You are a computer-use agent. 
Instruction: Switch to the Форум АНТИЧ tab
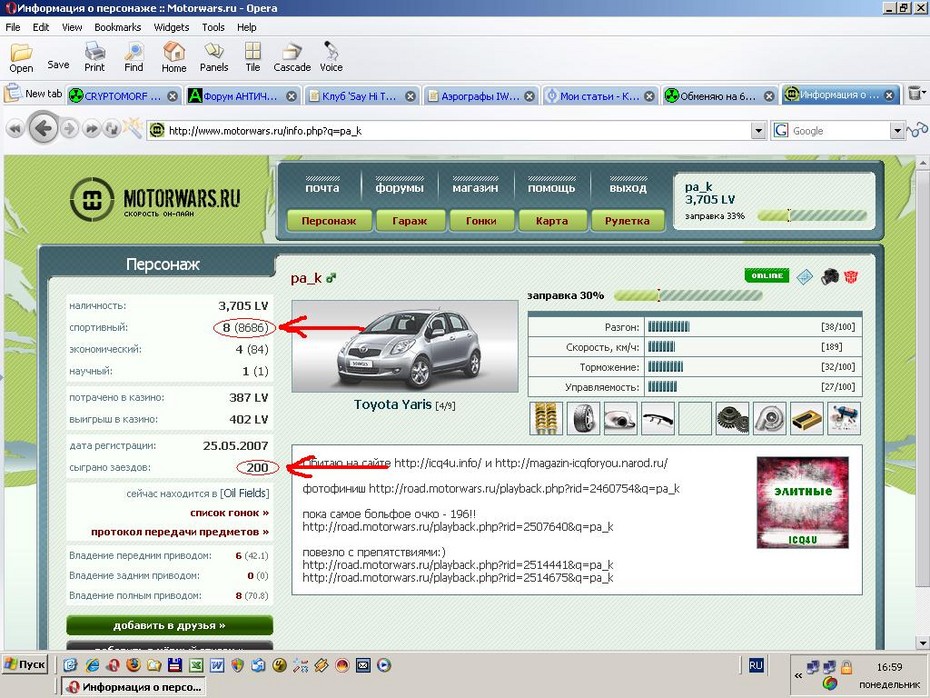242,95
